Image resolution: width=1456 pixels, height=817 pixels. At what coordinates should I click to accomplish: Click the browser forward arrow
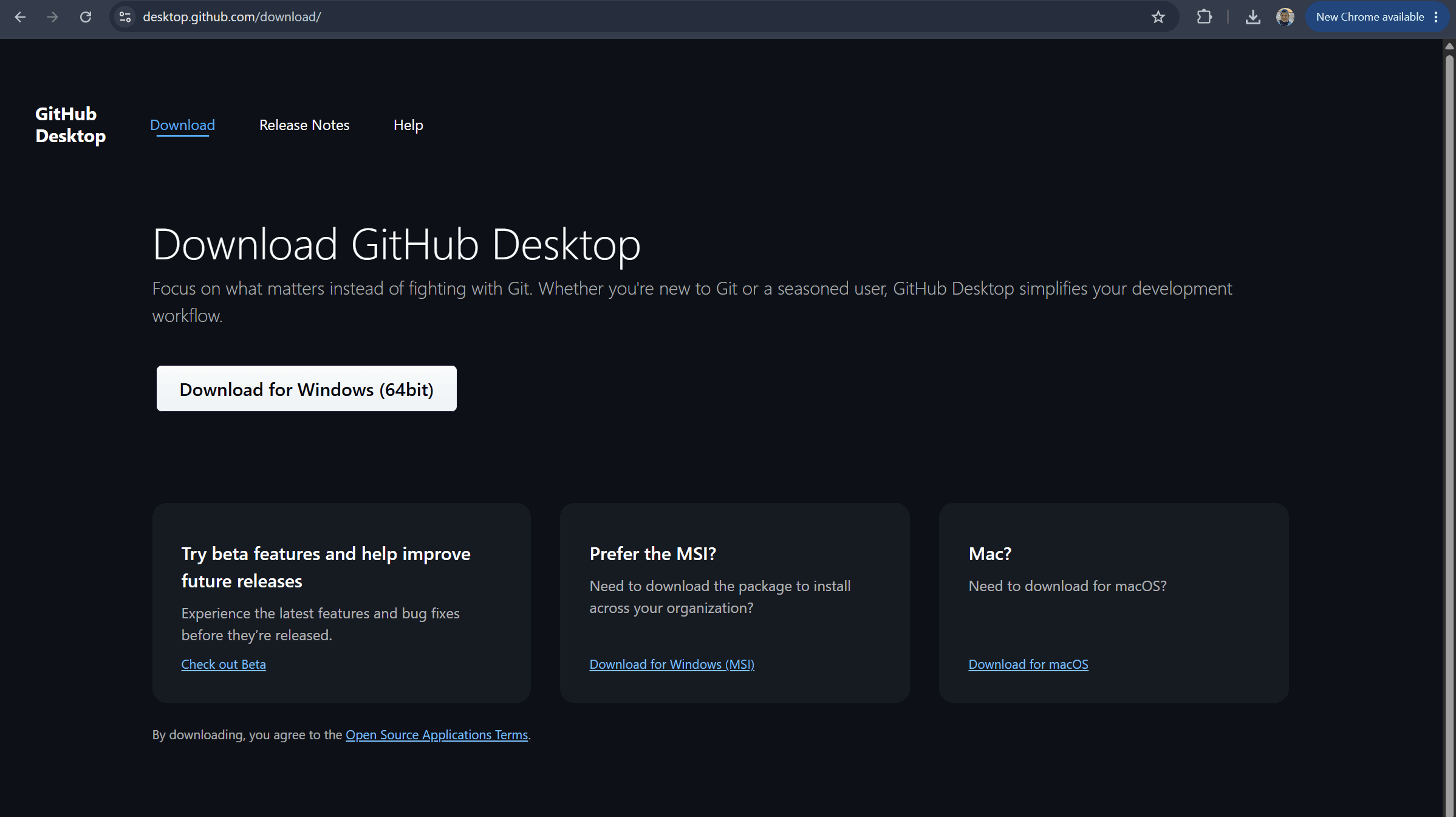coord(53,17)
